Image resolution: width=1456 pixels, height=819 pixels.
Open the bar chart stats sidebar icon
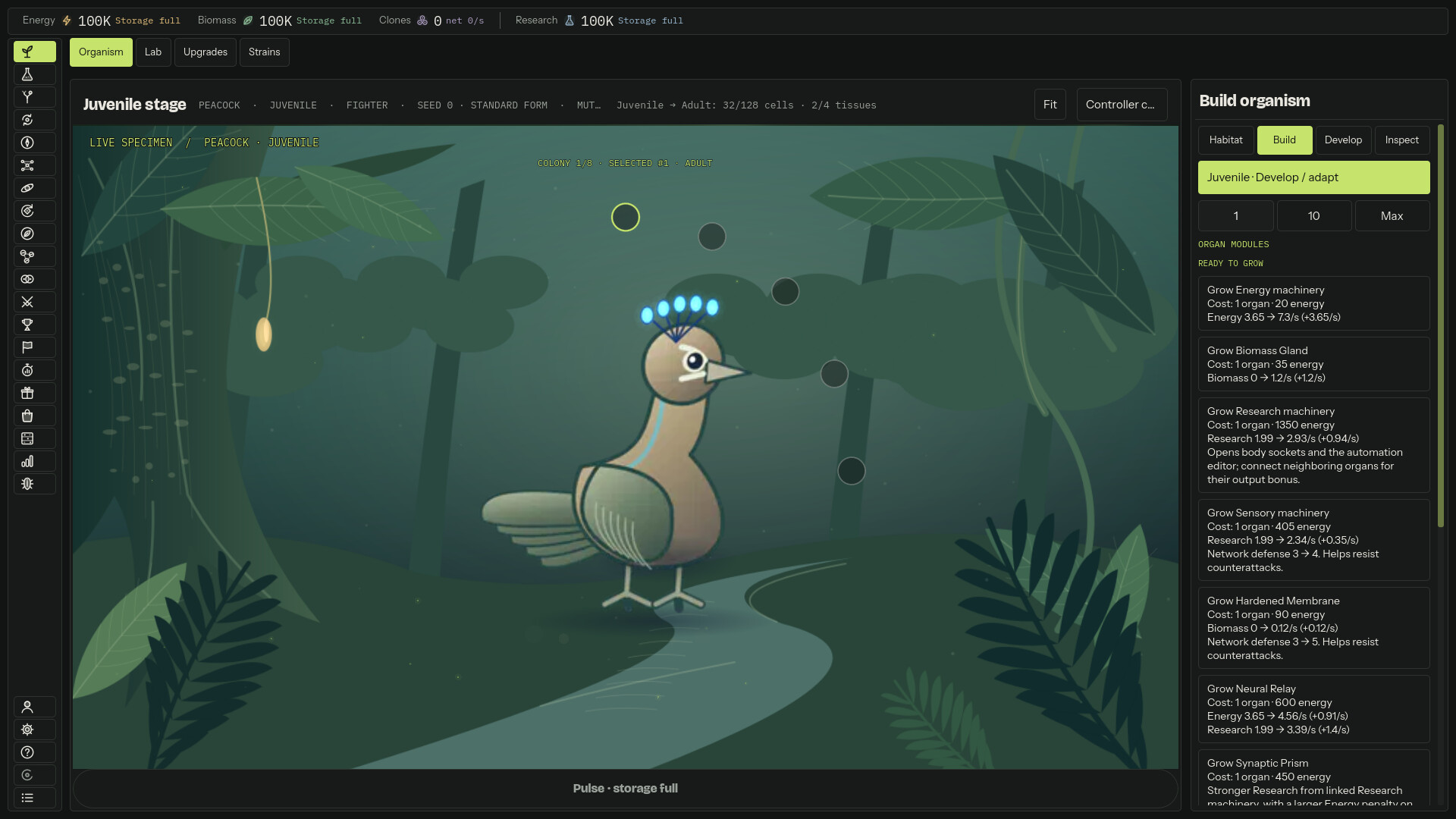(34, 461)
